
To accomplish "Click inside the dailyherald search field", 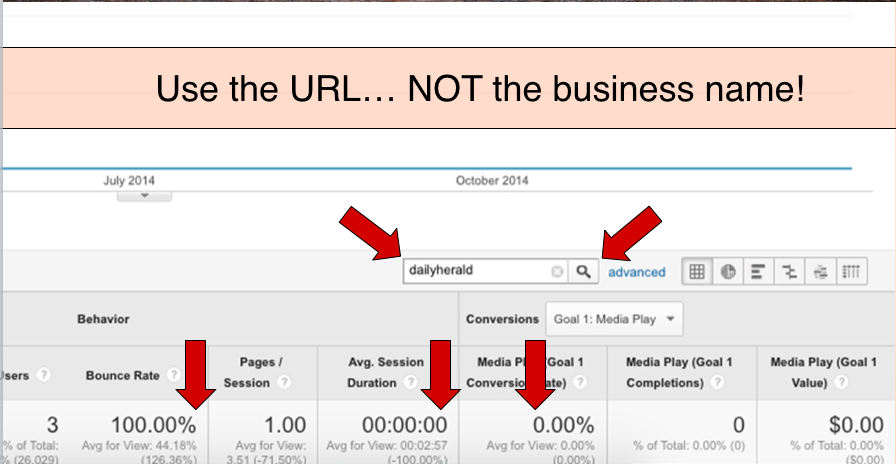I will pyautogui.click(x=475, y=271).
